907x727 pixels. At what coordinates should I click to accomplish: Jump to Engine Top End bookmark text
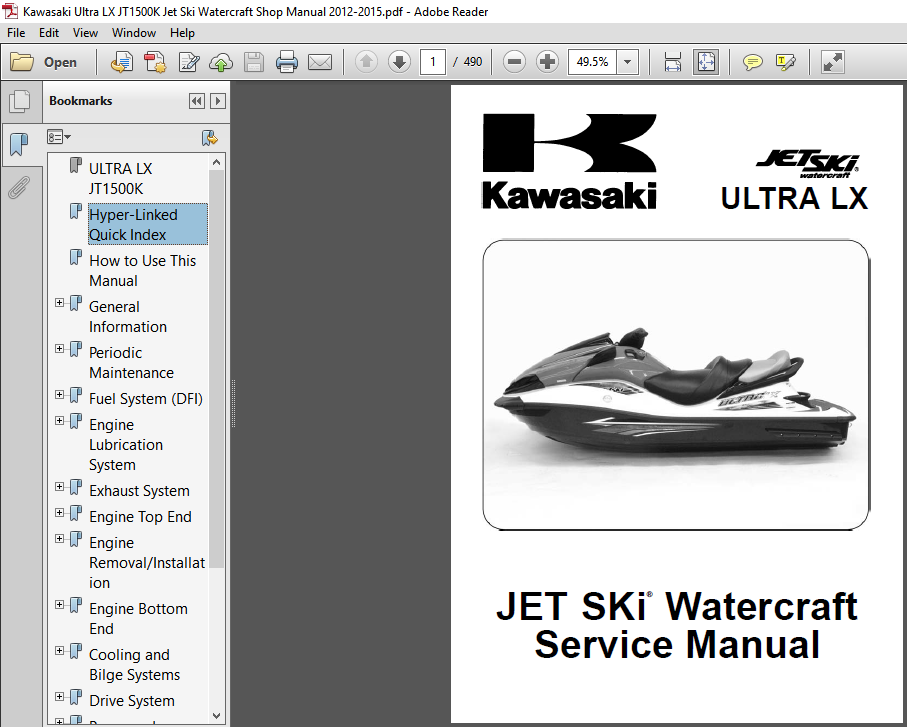[x=140, y=517]
